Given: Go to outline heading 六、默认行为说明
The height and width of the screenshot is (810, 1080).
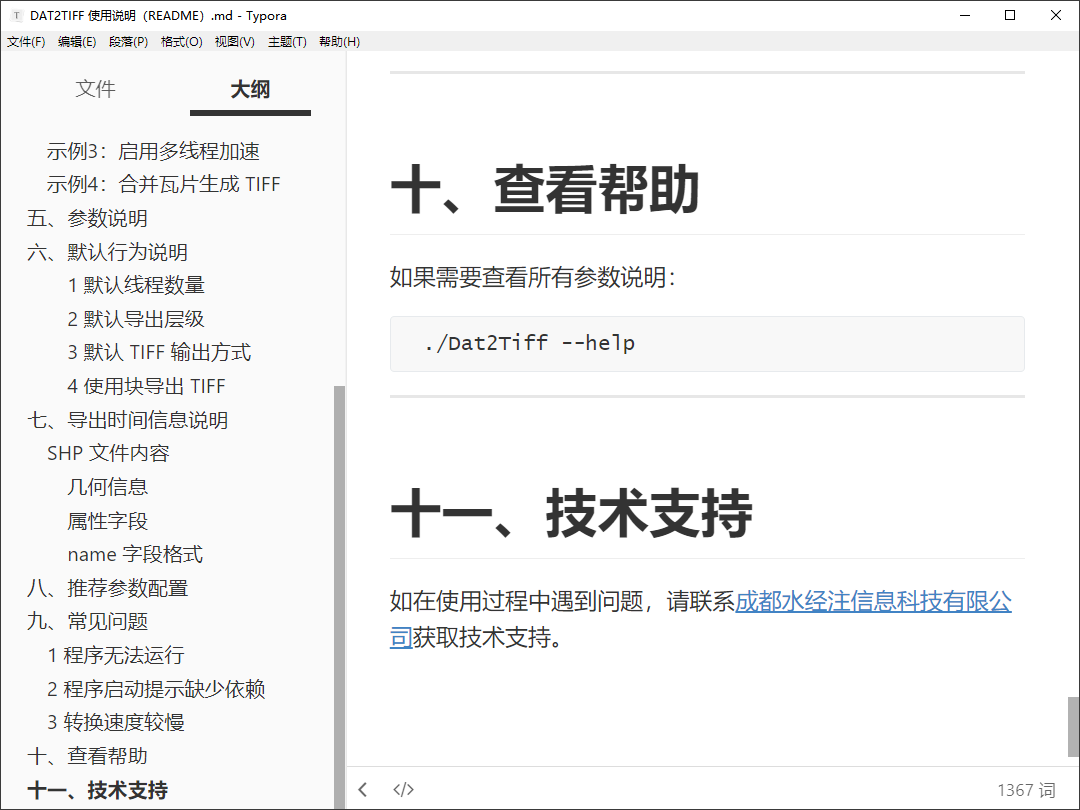Looking at the screenshot, I should click(107, 252).
